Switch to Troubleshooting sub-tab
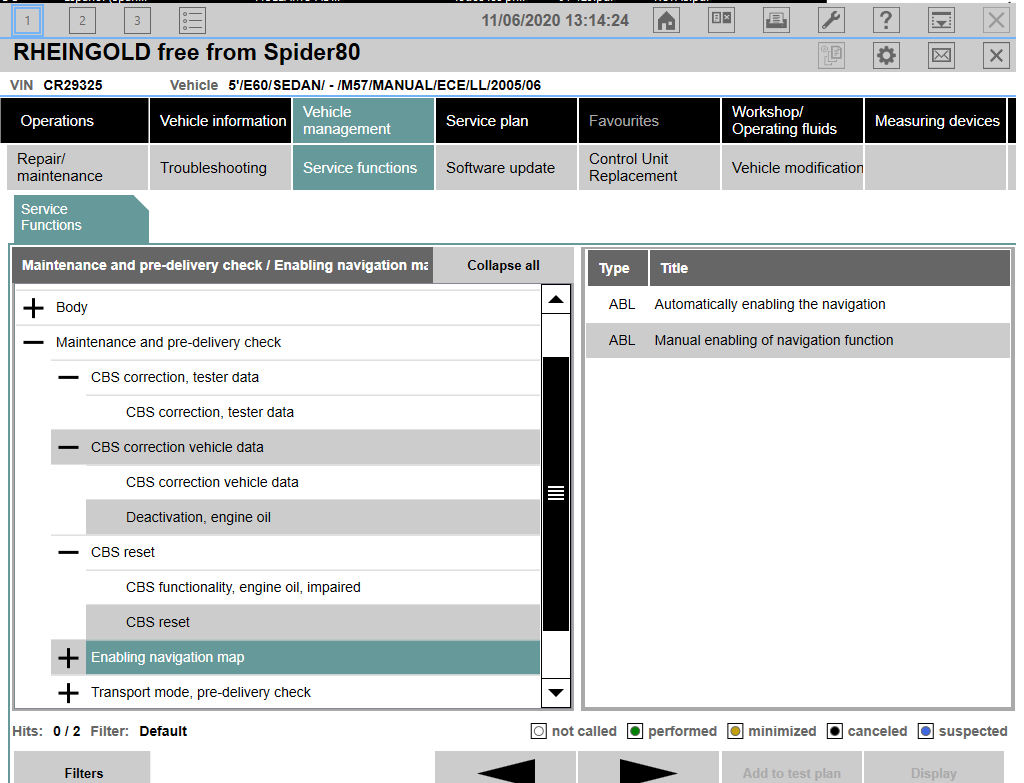 coord(221,168)
